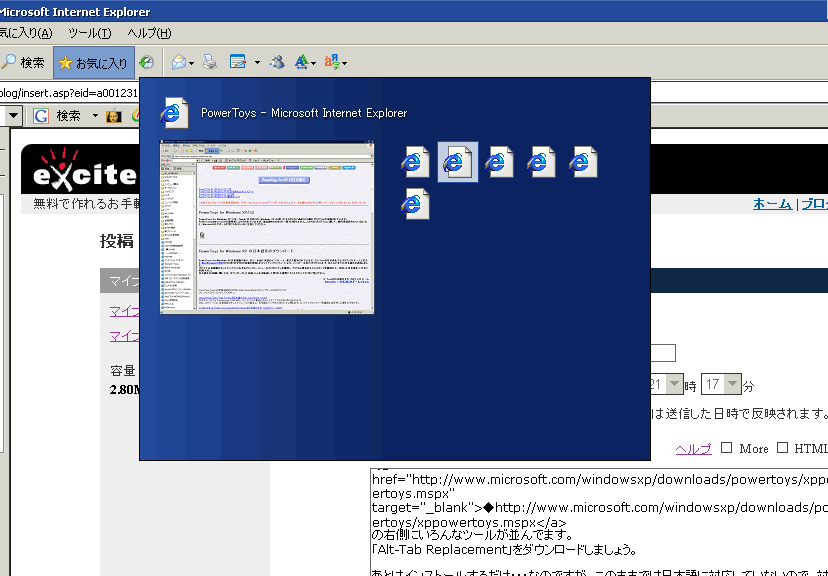Image resolution: width=828 pixels, height=576 pixels.
Task: Open the minute dropdown showing 17
Action: pos(732,384)
